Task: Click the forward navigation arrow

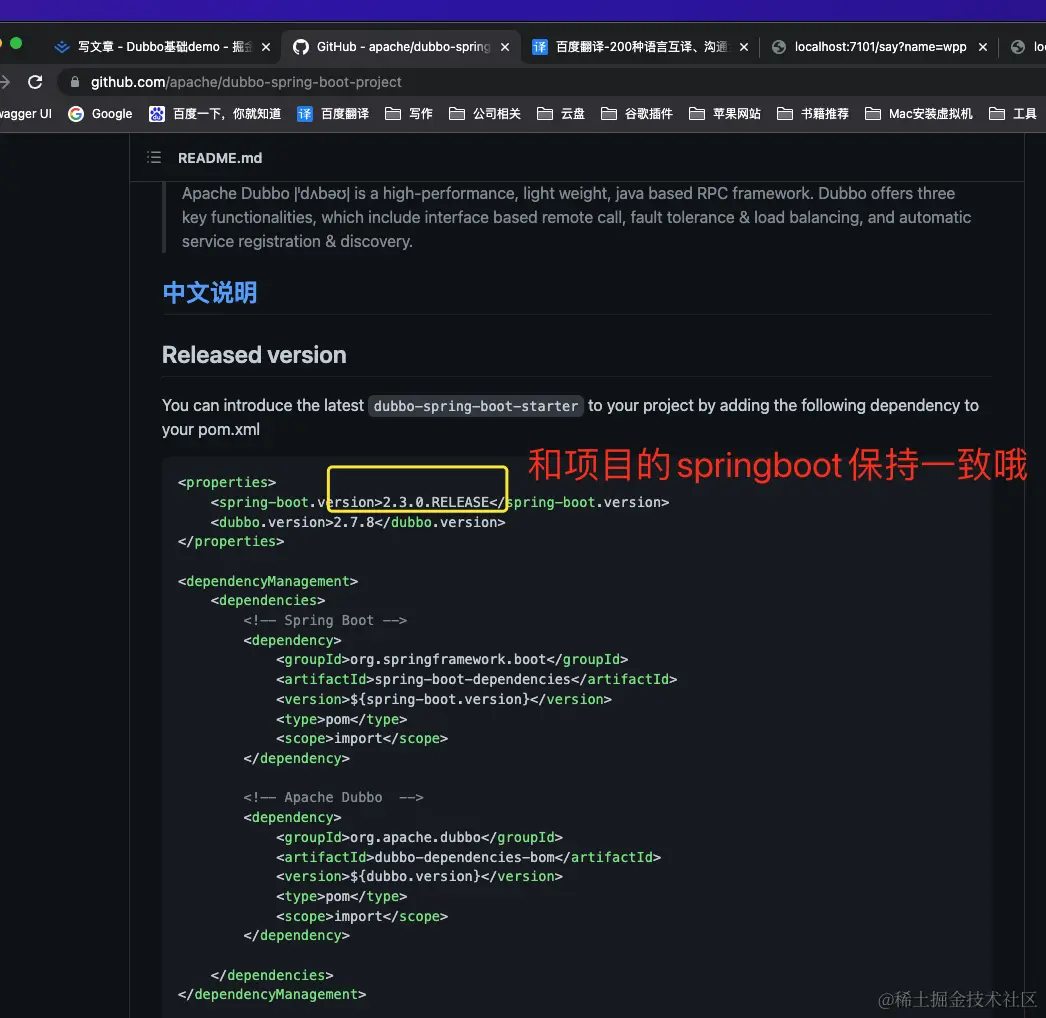Action: [5, 82]
